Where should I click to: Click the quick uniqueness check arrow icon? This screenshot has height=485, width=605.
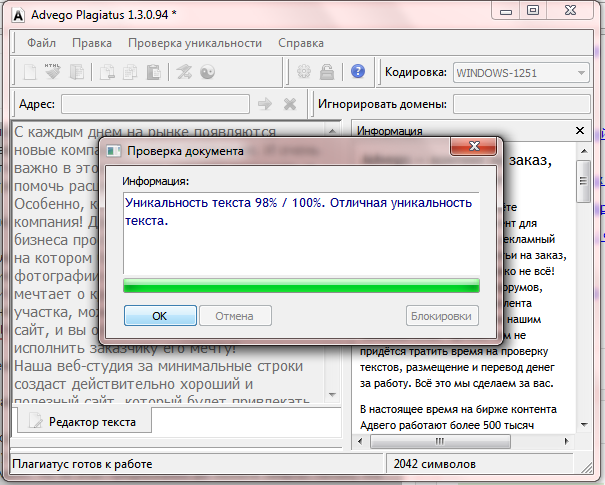pos(184,72)
